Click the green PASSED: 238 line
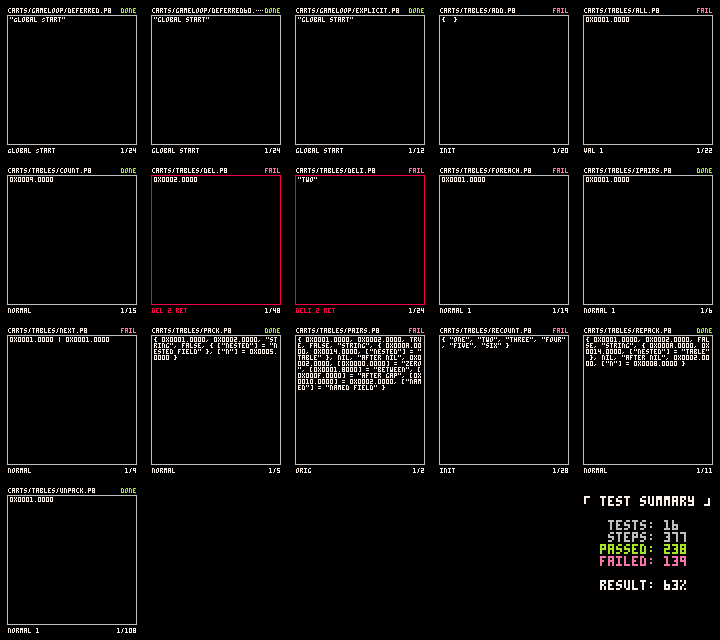 tap(643, 549)
